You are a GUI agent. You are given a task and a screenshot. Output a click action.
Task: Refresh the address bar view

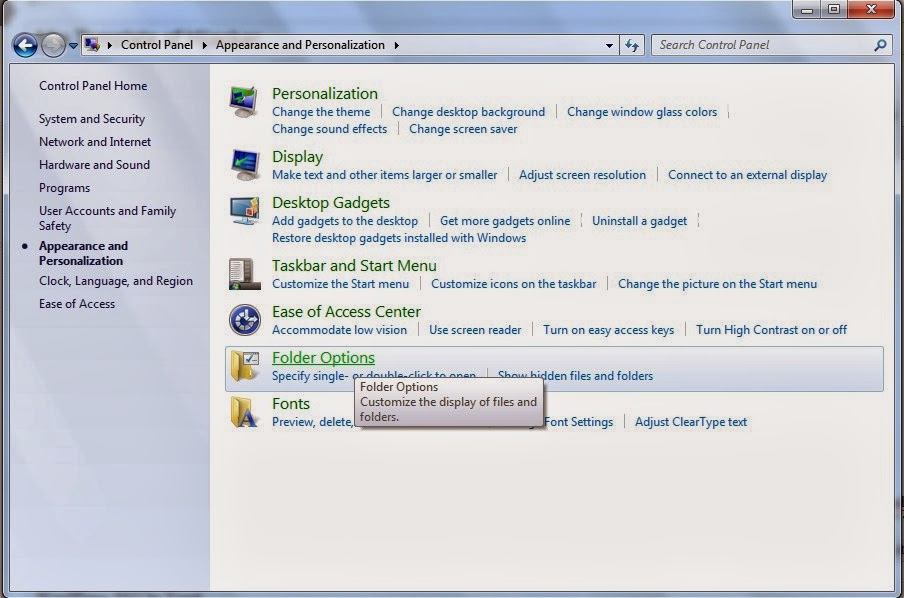[x=632, y=45]
